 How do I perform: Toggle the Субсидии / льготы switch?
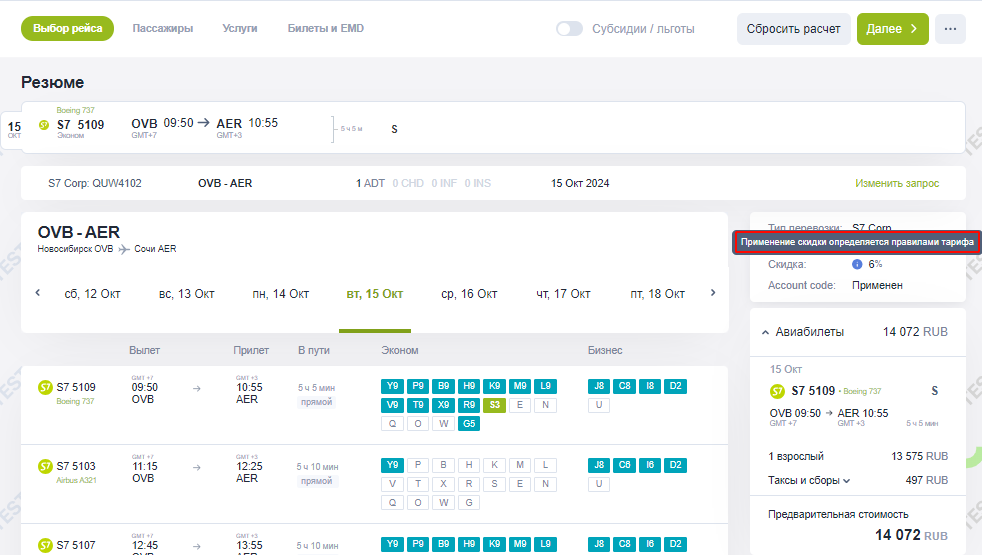(569, 29)
